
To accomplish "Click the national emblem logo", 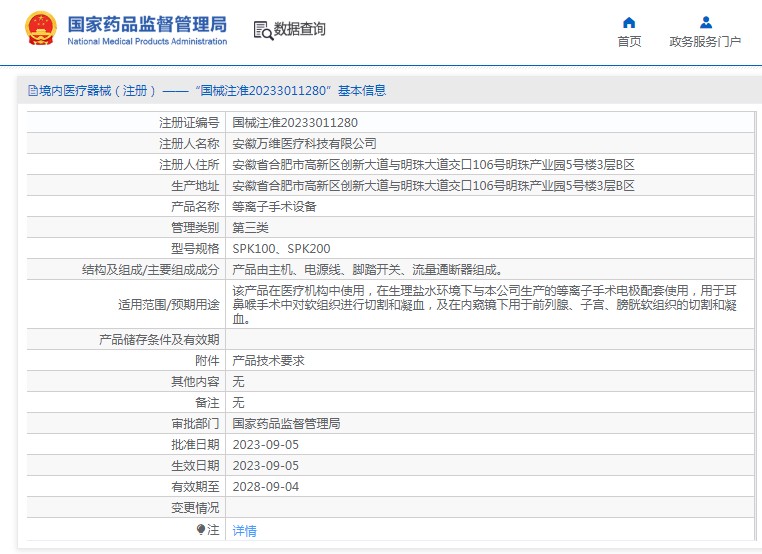I will click(40, 30).
